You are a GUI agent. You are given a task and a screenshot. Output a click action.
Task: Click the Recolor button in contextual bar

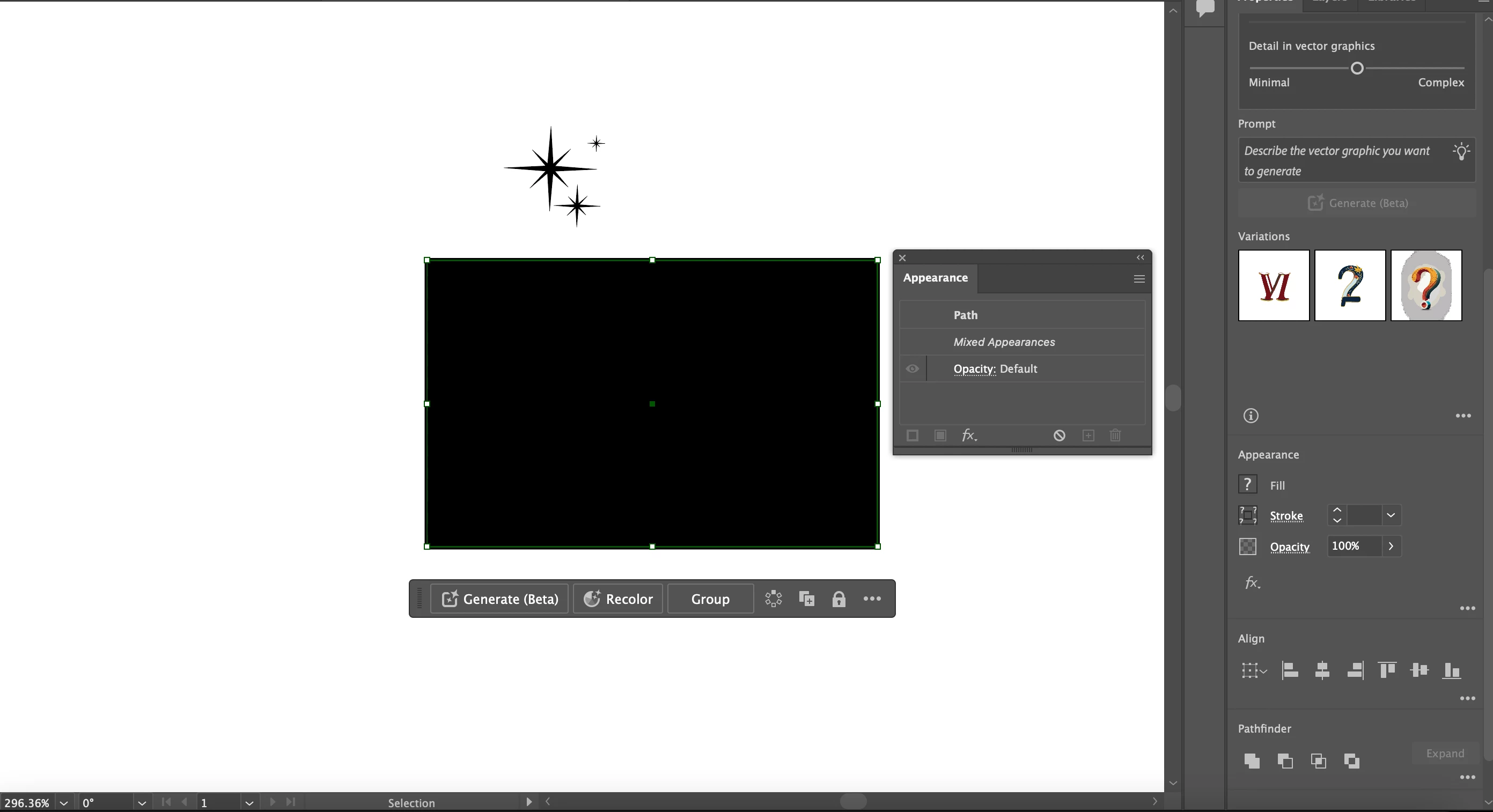[618, 599]
